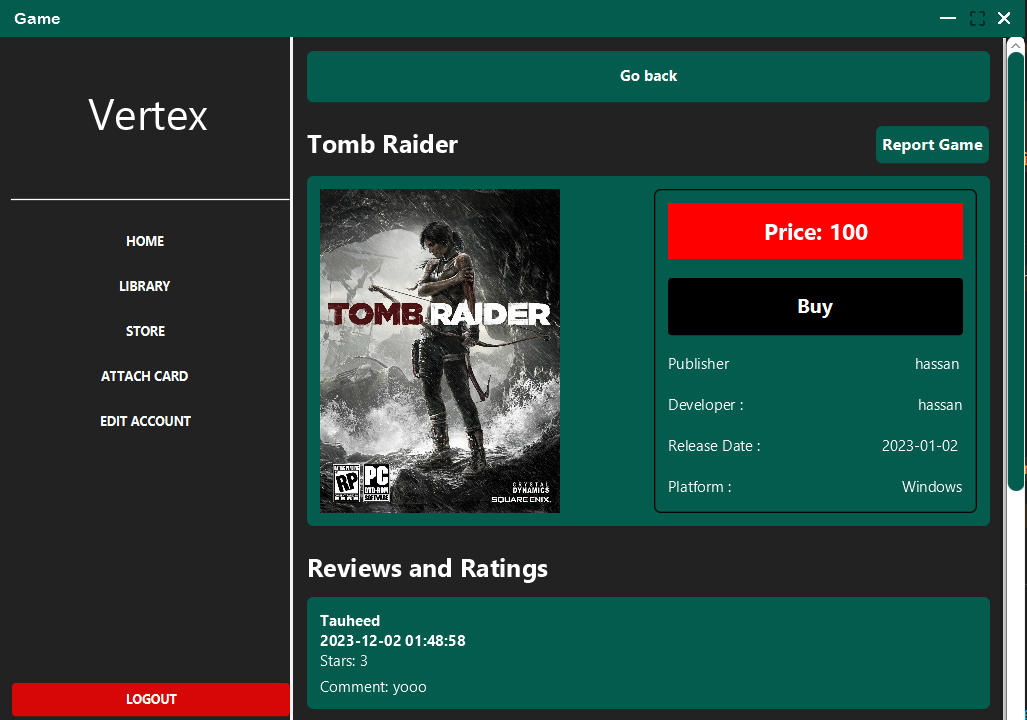Screen dimensions: 1027x720
Task: Click the Game window title
Action: pos(37,18)
